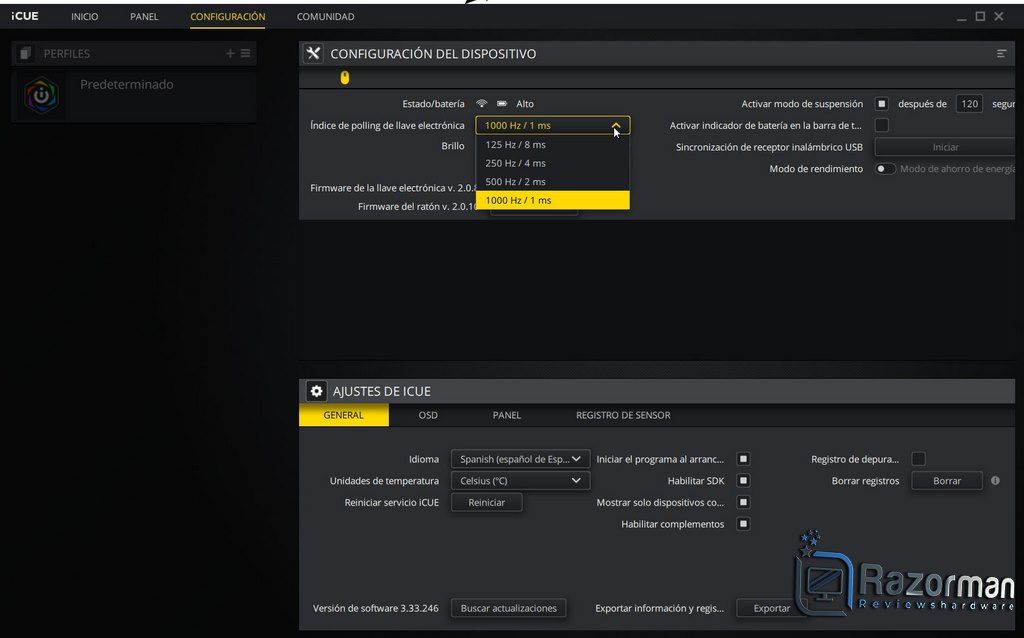Open the PANEL top menu
1024x638 pixels.
click(144, 16)
